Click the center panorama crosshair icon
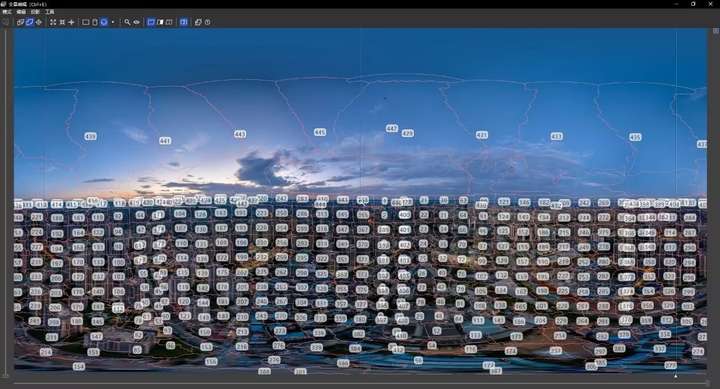 71,22
